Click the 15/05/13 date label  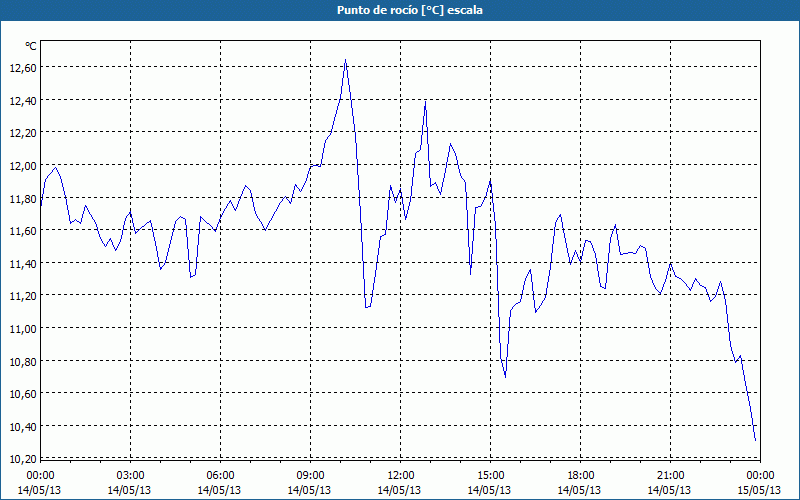click(760, 490)
